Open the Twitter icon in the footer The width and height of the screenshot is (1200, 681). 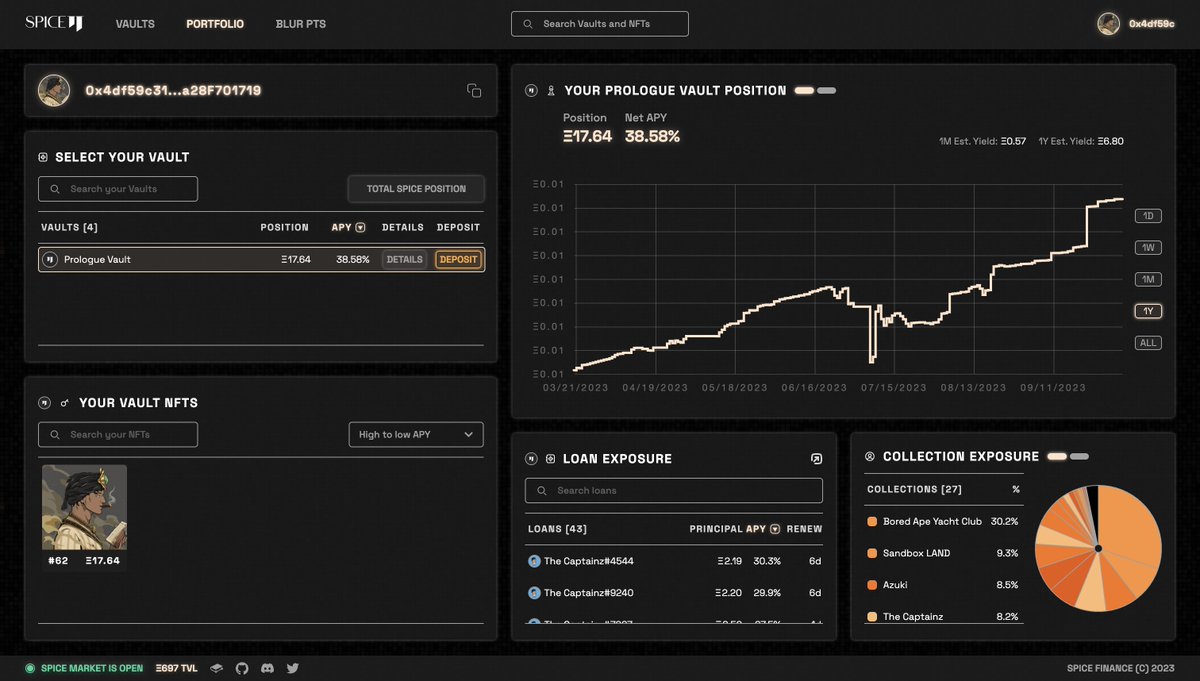293,668
